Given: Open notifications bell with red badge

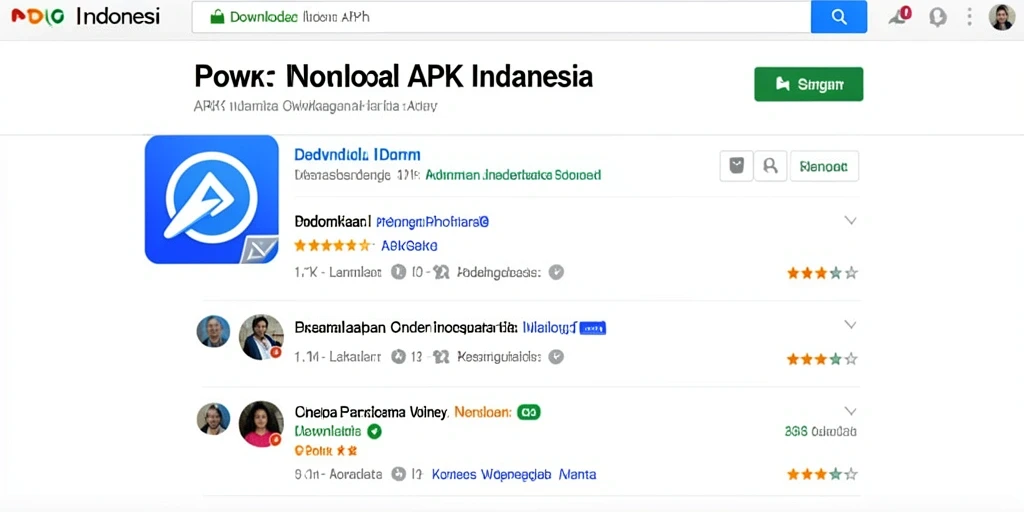Looking at the screenshot, I should 899,16.
